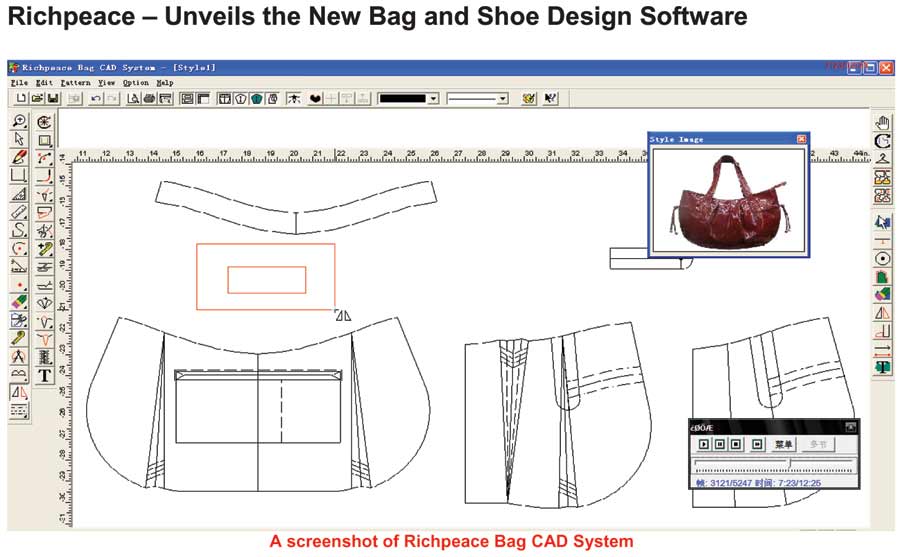
Task: Click the printer icon in toolbar
Action: pyautogui.click(x=149, y=98)
